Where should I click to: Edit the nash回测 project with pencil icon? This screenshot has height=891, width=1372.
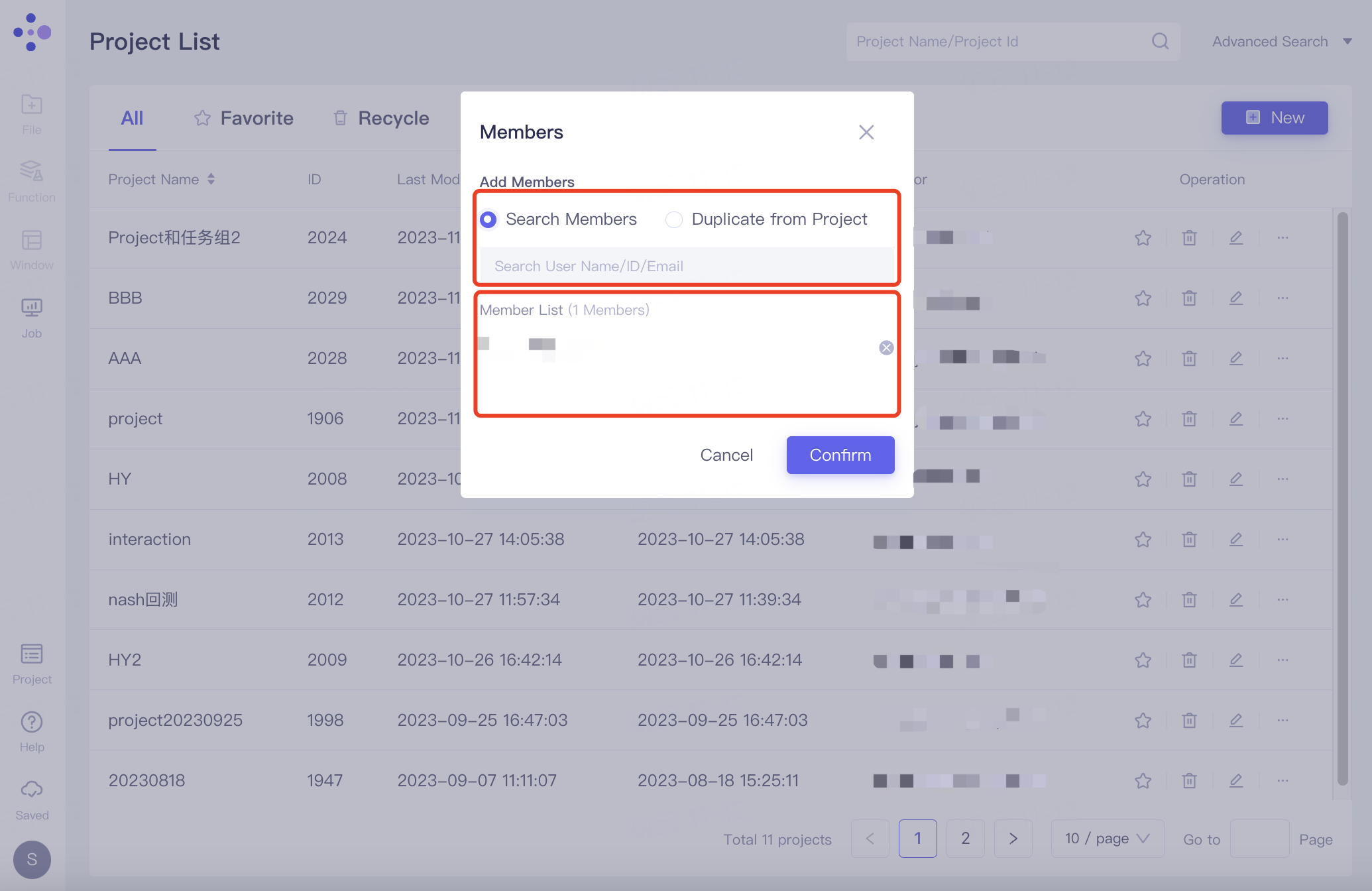point(1235,600)
